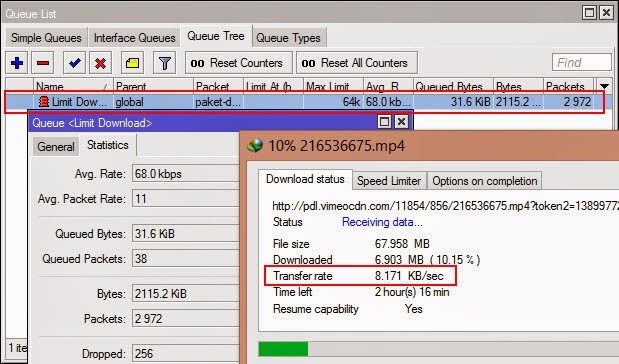Image resolution: width=619 pixels, height=364 pixels.
Task: Click the 'global' parent cell
Action: click(153, 102)
